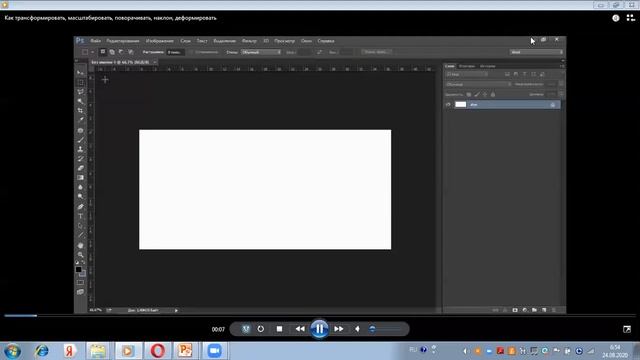Select the Eraser tool
The height and width of the screenshot is (360, 640).
click(x=80, y=168)
